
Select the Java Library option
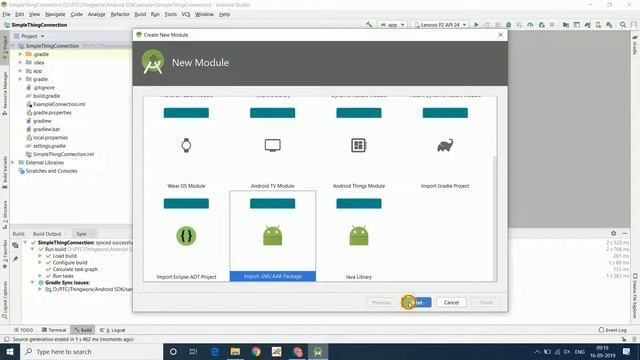pos(359,236)
